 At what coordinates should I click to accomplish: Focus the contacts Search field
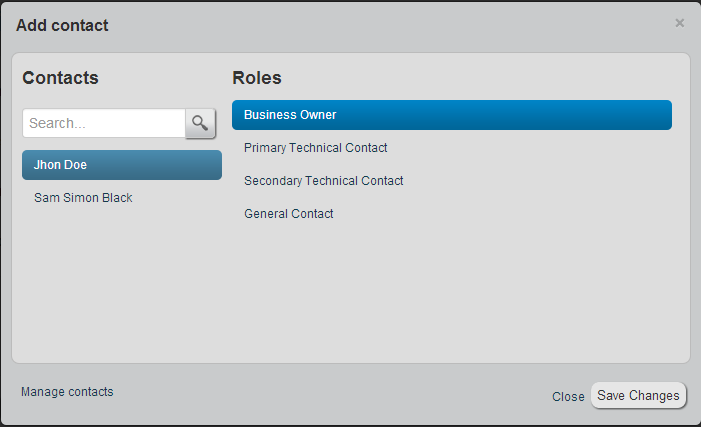[104, 123]
